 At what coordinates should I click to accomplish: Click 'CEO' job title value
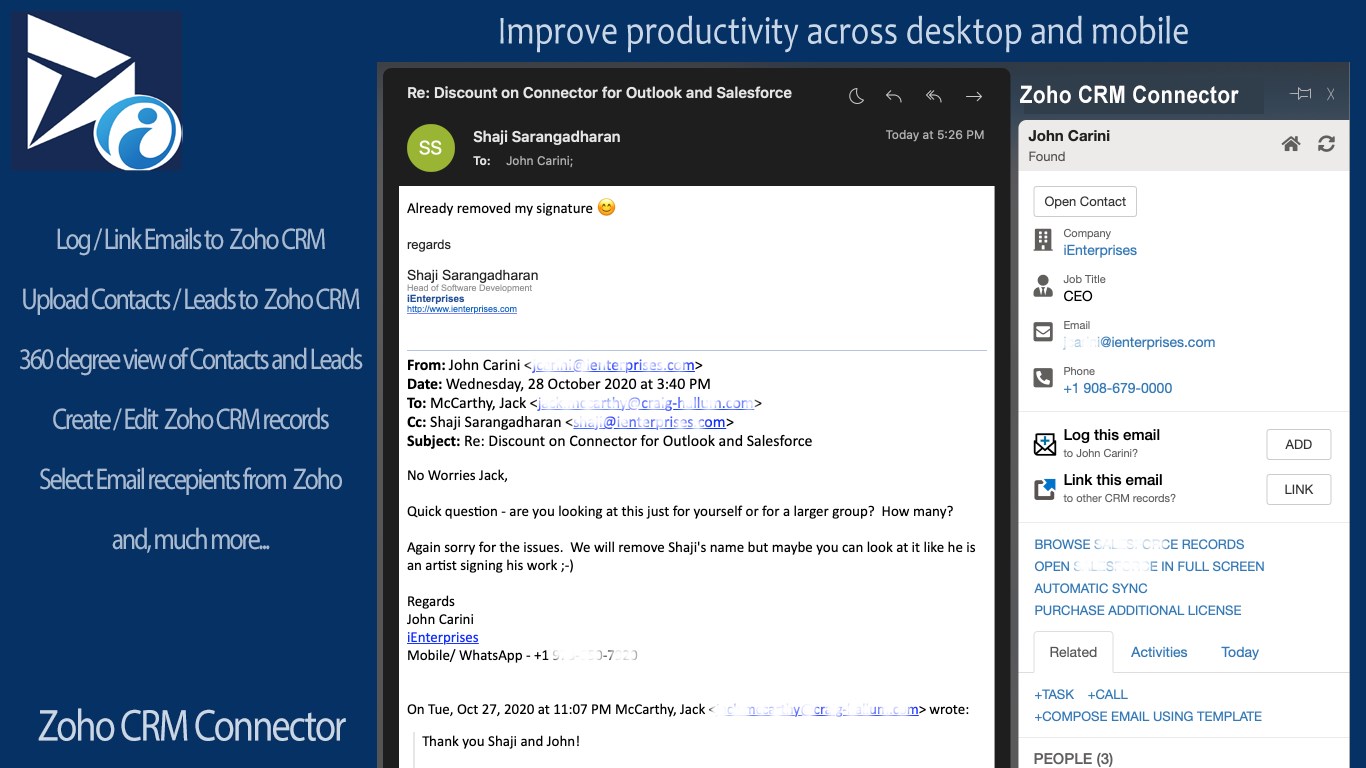click(x=1078, y=296)
